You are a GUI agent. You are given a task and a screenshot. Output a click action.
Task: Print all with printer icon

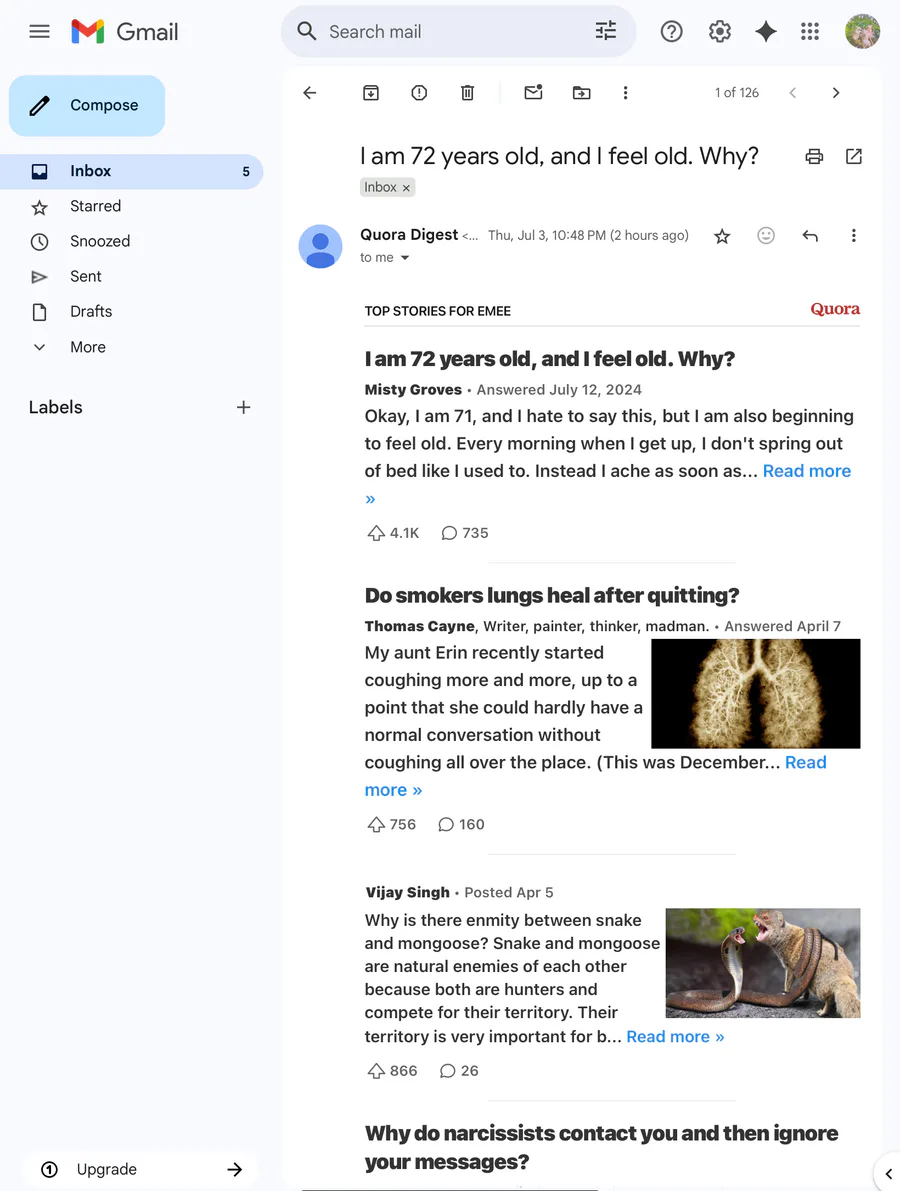pyautogui.click(x=814, y=156)
